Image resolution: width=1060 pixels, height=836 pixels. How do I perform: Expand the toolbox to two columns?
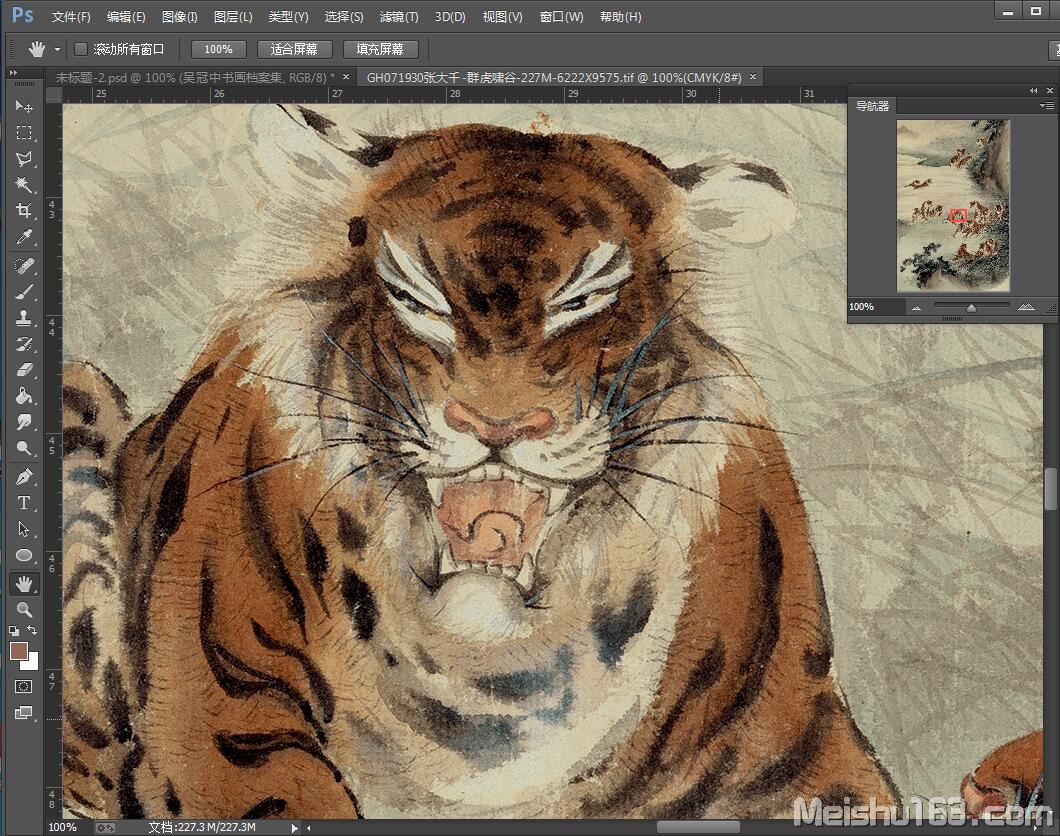[x=13, y=72]
